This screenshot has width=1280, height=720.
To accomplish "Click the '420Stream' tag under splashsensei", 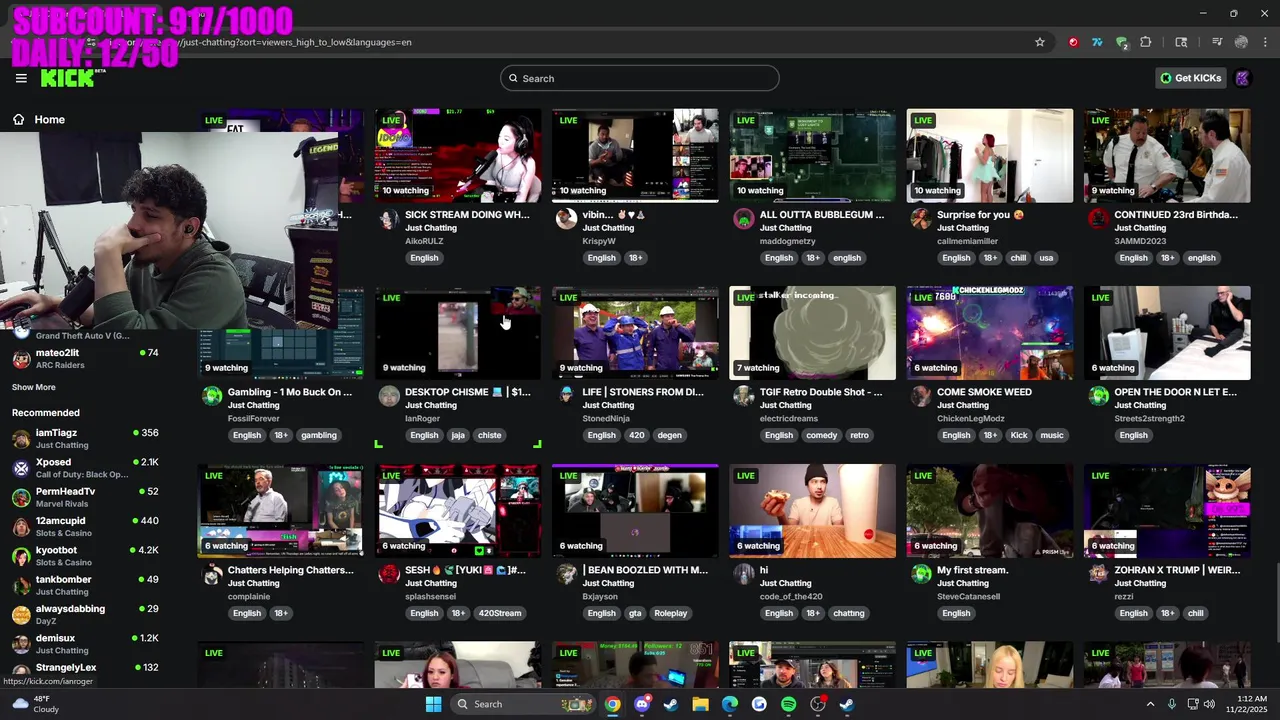I will tap(500, 613).
